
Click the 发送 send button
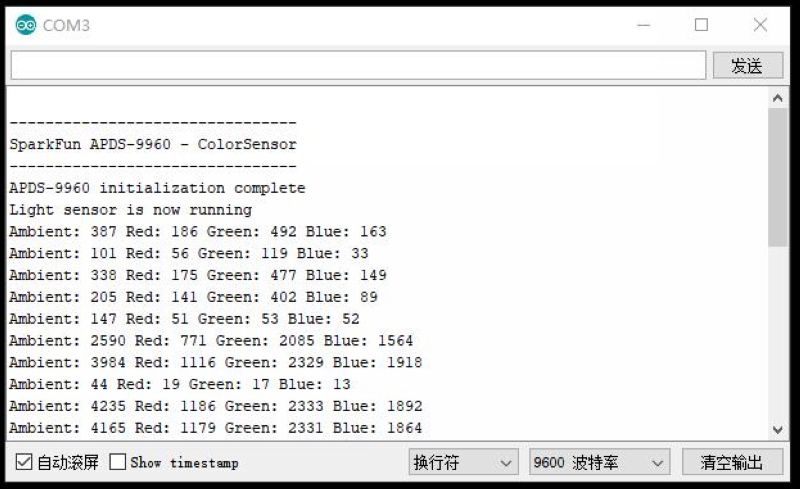coord(747,65)
